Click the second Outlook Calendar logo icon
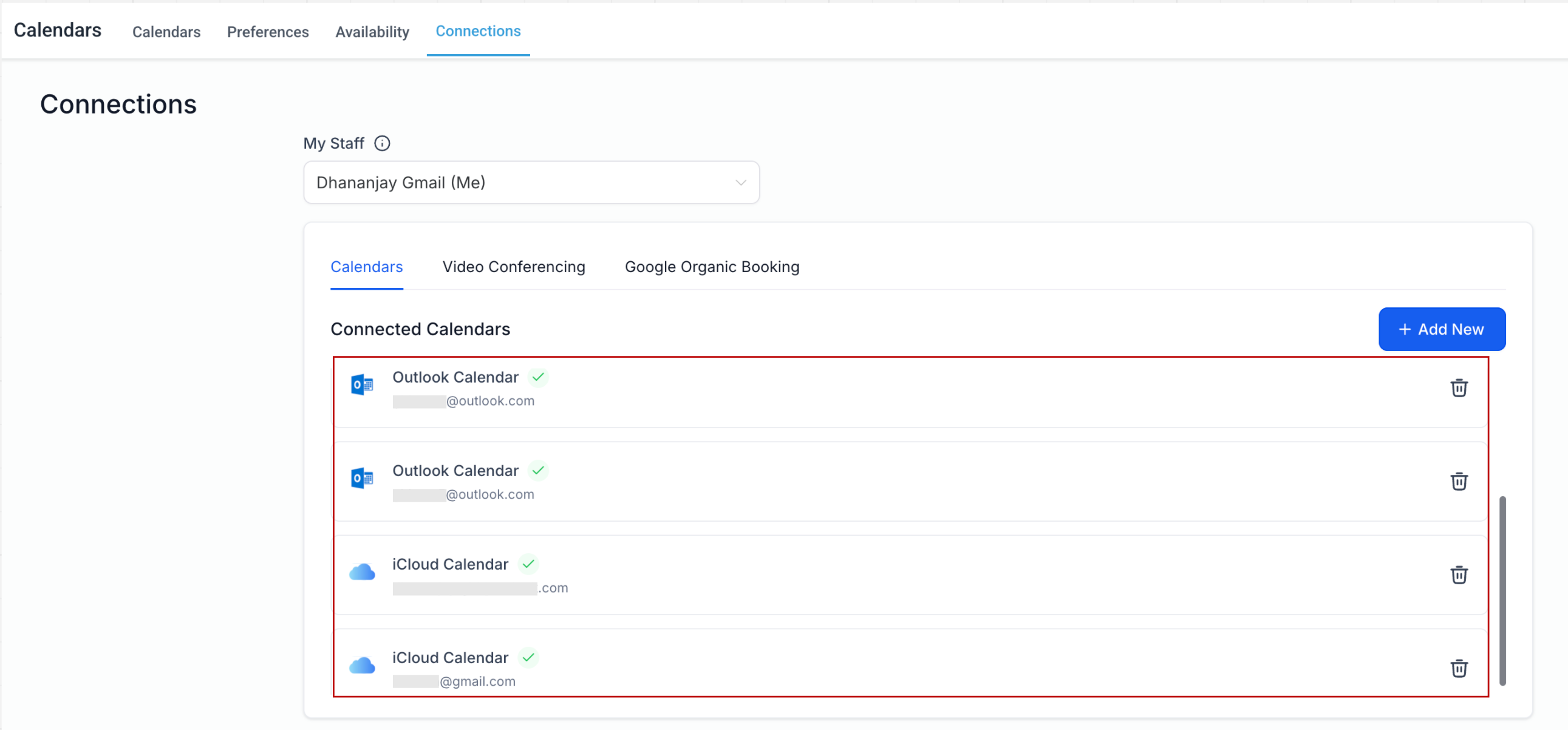The width and height of the screenshot is (1568, 730). tap(362, 479)
